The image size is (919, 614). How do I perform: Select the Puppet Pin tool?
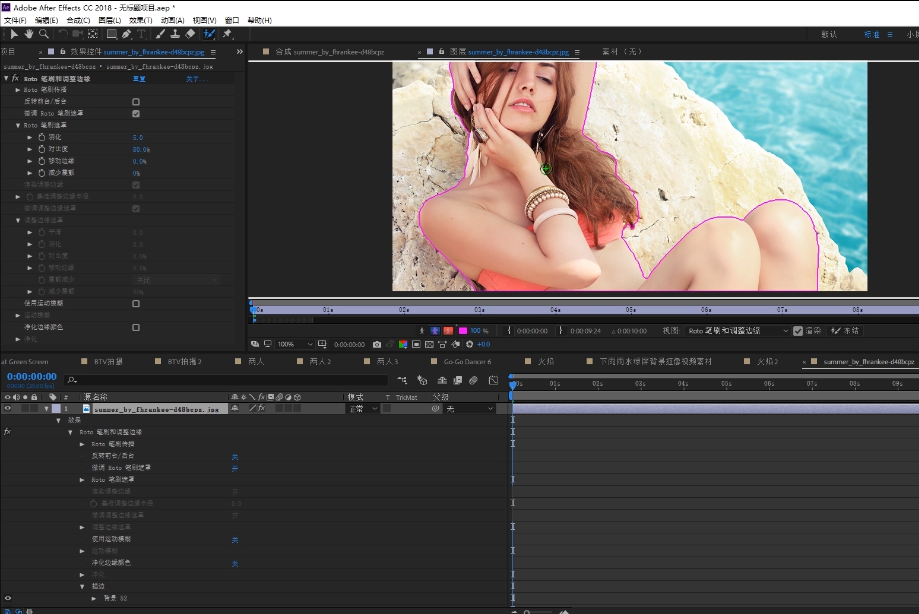(x=227, y=34)
